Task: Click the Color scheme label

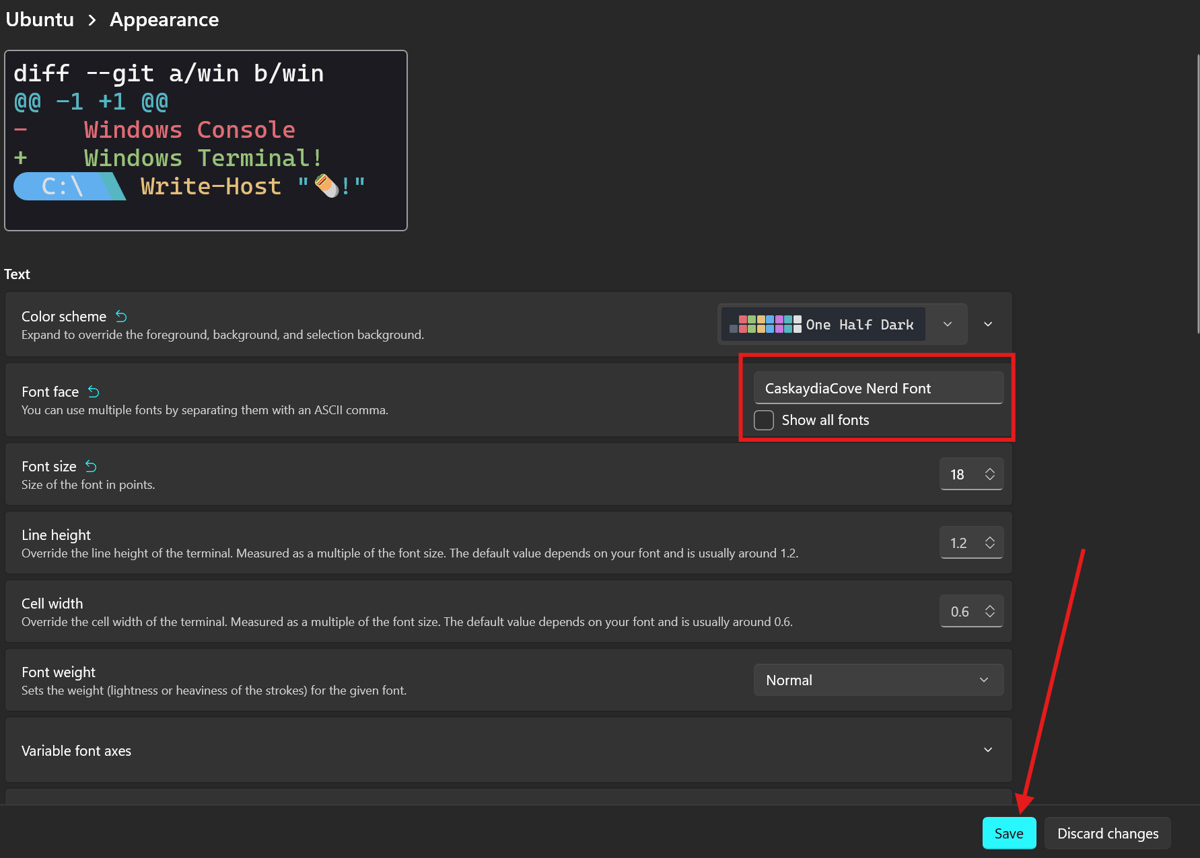Action: (x=64, y=316)
